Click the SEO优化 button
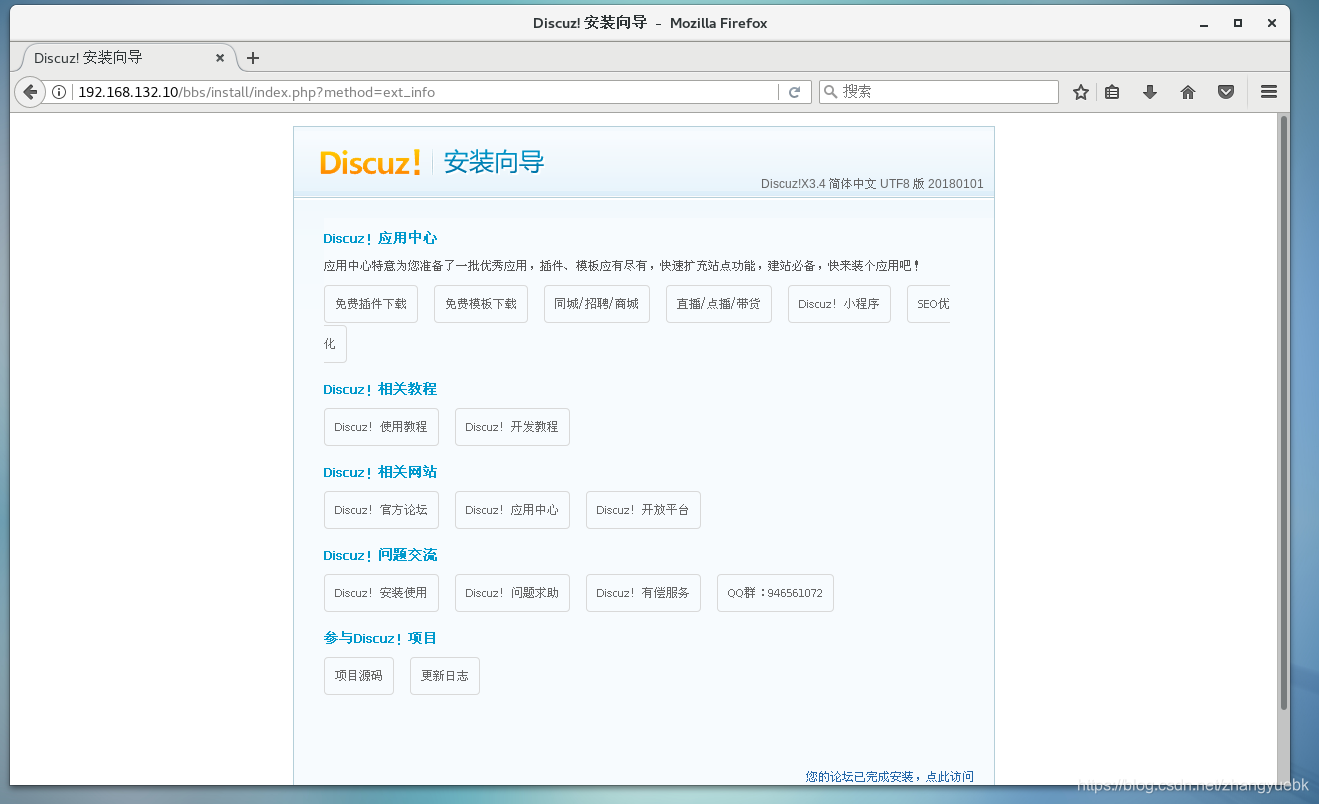The height and width of the screenshot is (804, 1319). [x=928, y=304]
